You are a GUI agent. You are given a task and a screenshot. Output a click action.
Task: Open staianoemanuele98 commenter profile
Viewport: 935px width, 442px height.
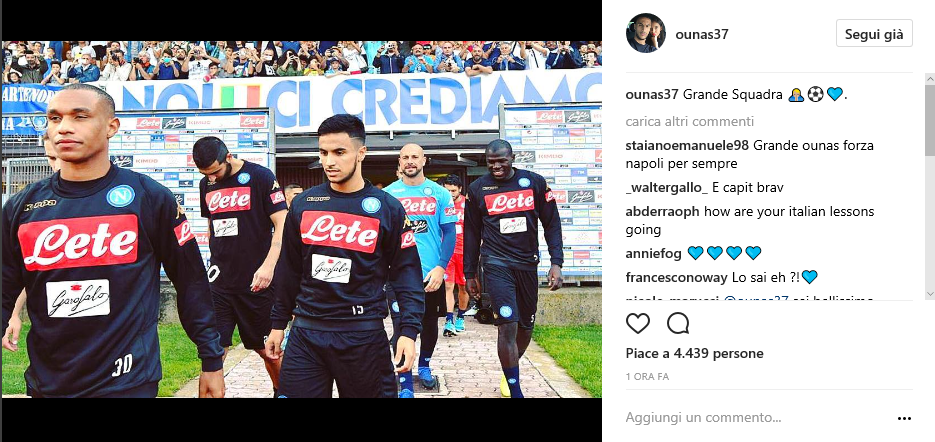coord(688,146)
